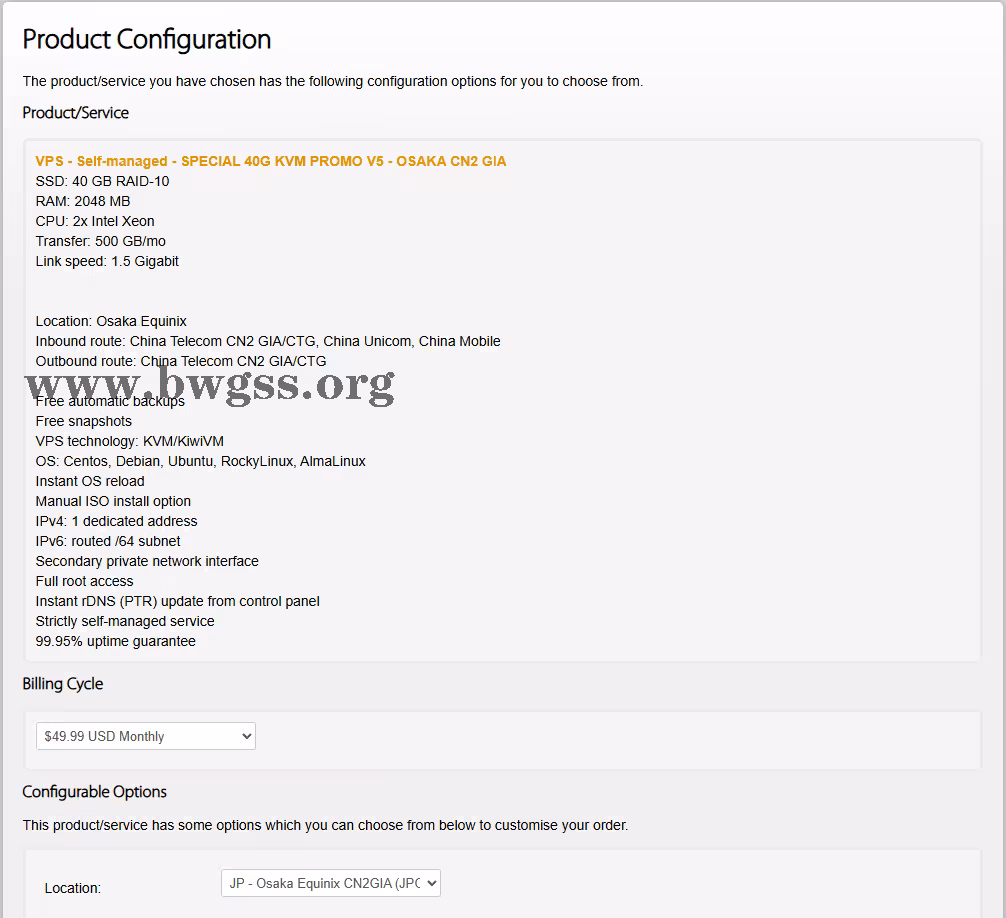Click the Instant rDNS (PTR) update line
The image size is (1006, 918).
tap(177, 601)
